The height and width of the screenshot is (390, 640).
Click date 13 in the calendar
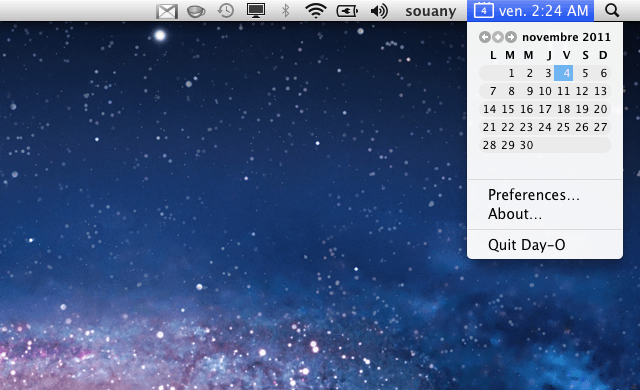click(600, 91)
